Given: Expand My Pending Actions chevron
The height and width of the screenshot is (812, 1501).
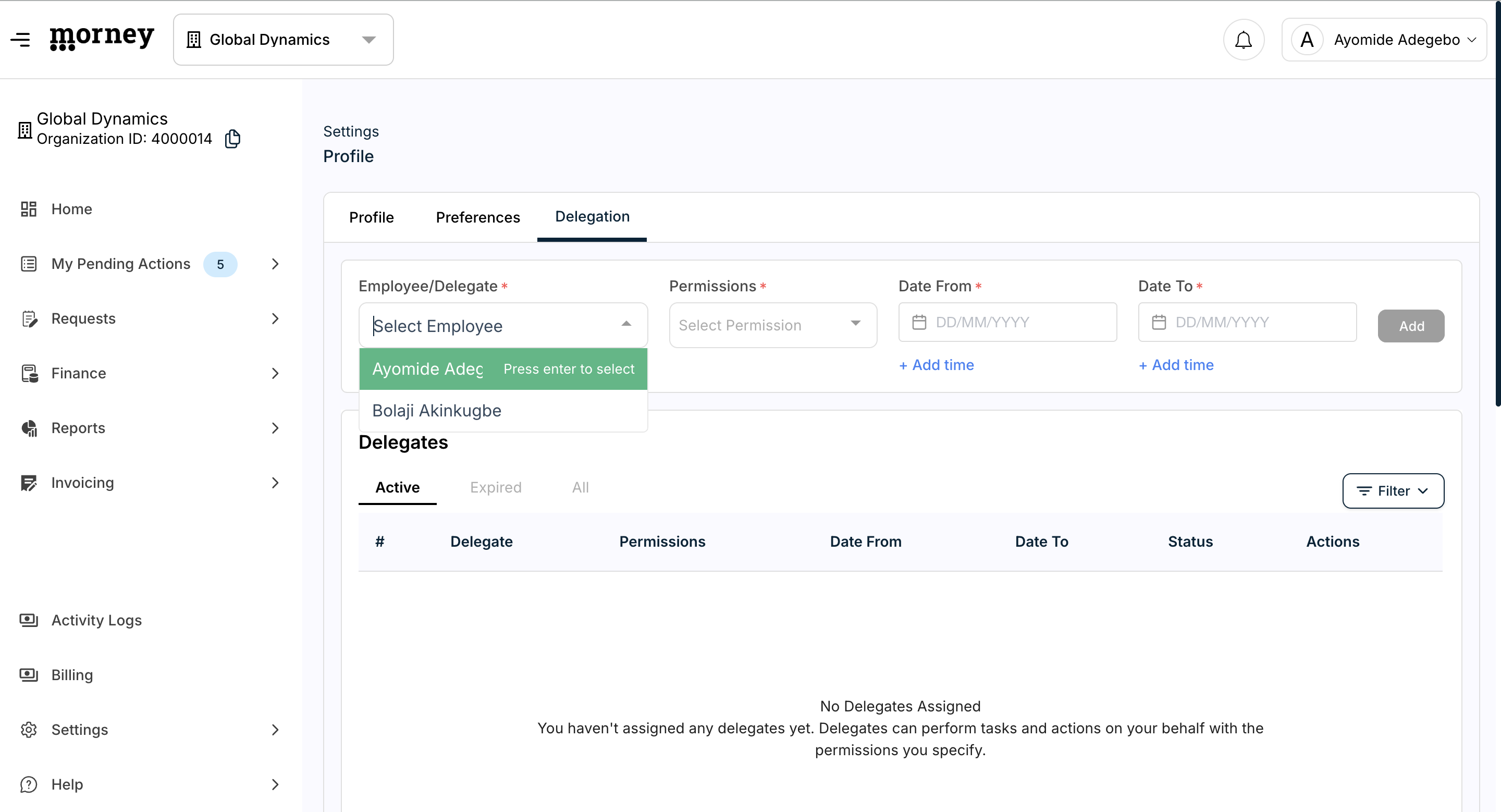Looking at the screenshot, I should (276, 264).
